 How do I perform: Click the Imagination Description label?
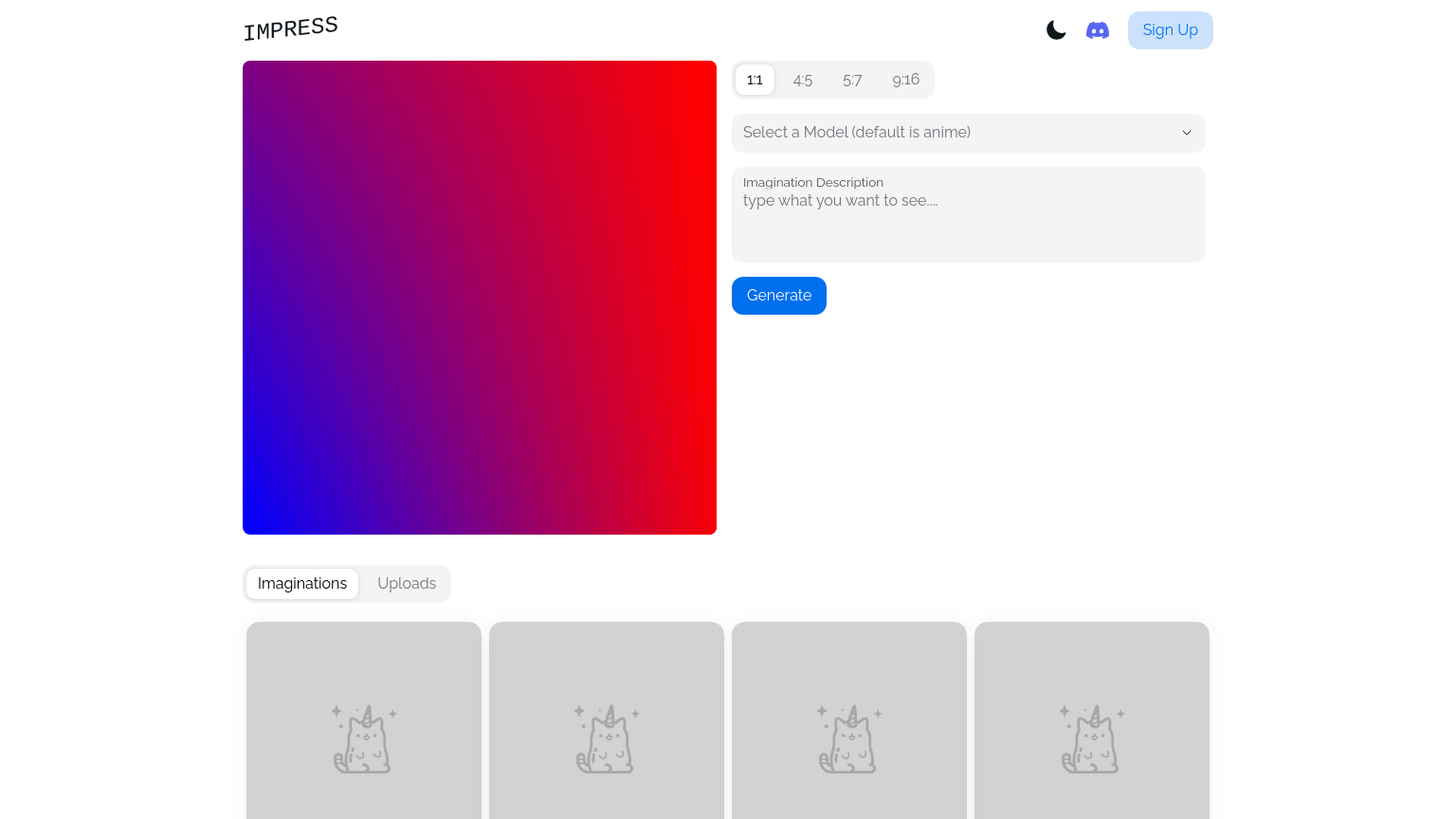click(813, 182)
